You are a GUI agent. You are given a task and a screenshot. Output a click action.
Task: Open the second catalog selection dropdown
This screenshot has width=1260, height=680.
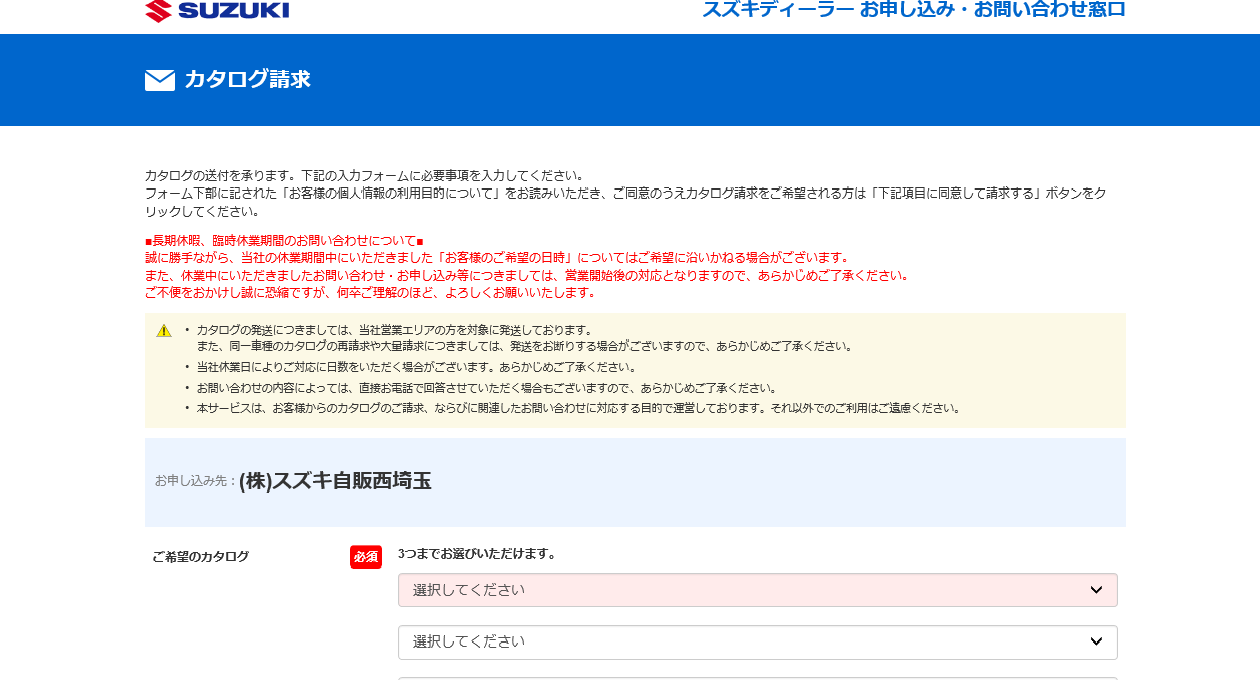758,642
